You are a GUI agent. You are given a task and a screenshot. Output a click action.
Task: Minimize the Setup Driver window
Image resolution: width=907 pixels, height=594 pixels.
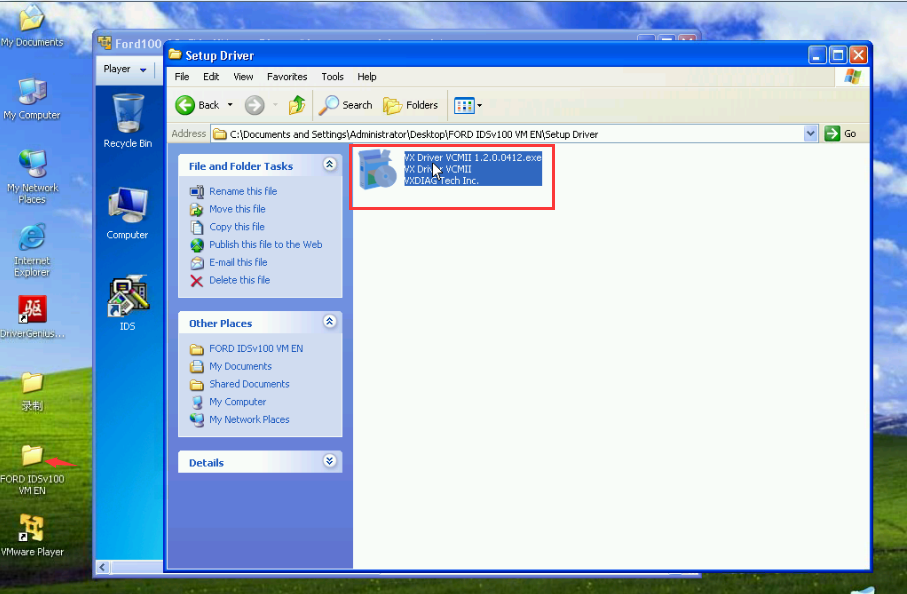[x=817, y=55]
